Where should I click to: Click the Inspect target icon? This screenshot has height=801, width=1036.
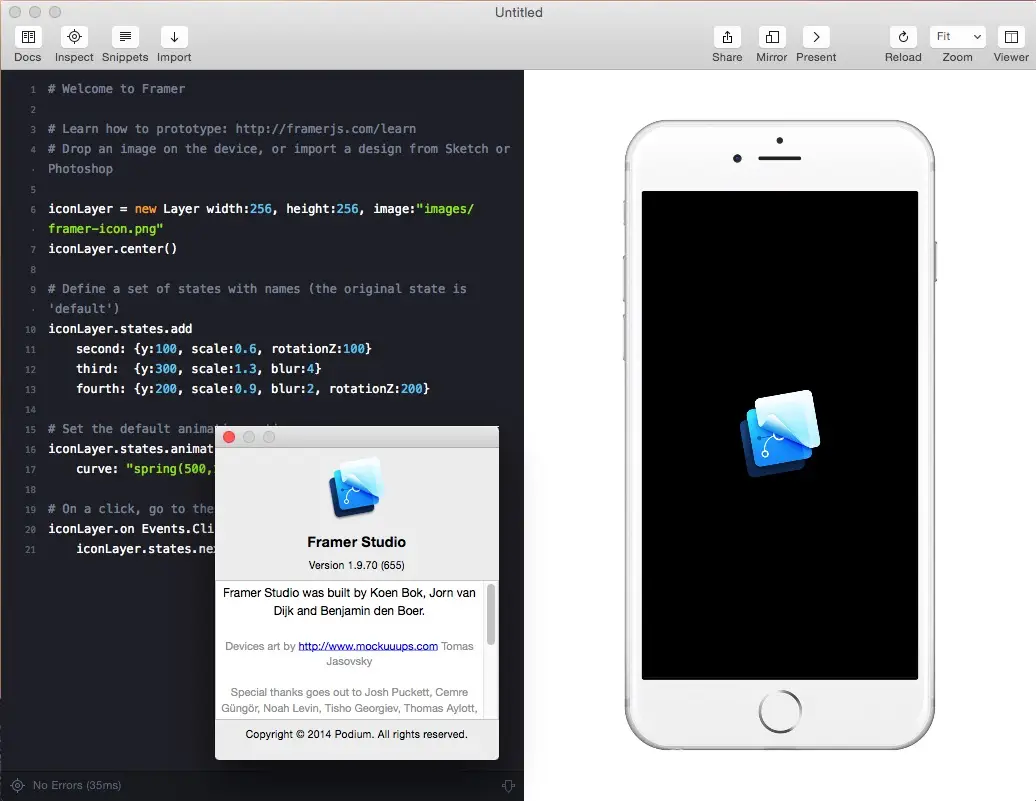click(74, 37)
